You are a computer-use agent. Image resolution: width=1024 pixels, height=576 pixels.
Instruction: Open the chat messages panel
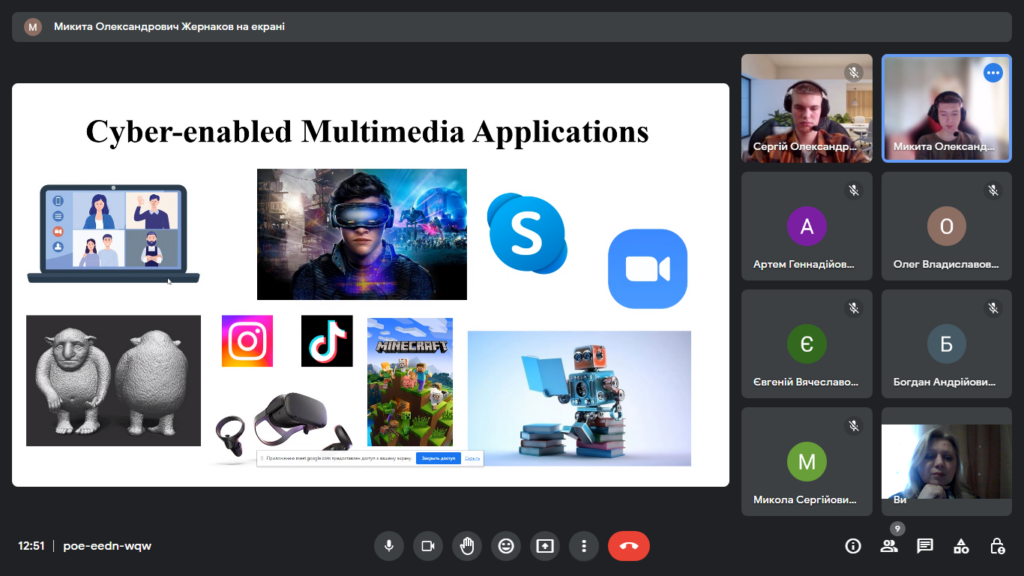(x=925, y=546)
